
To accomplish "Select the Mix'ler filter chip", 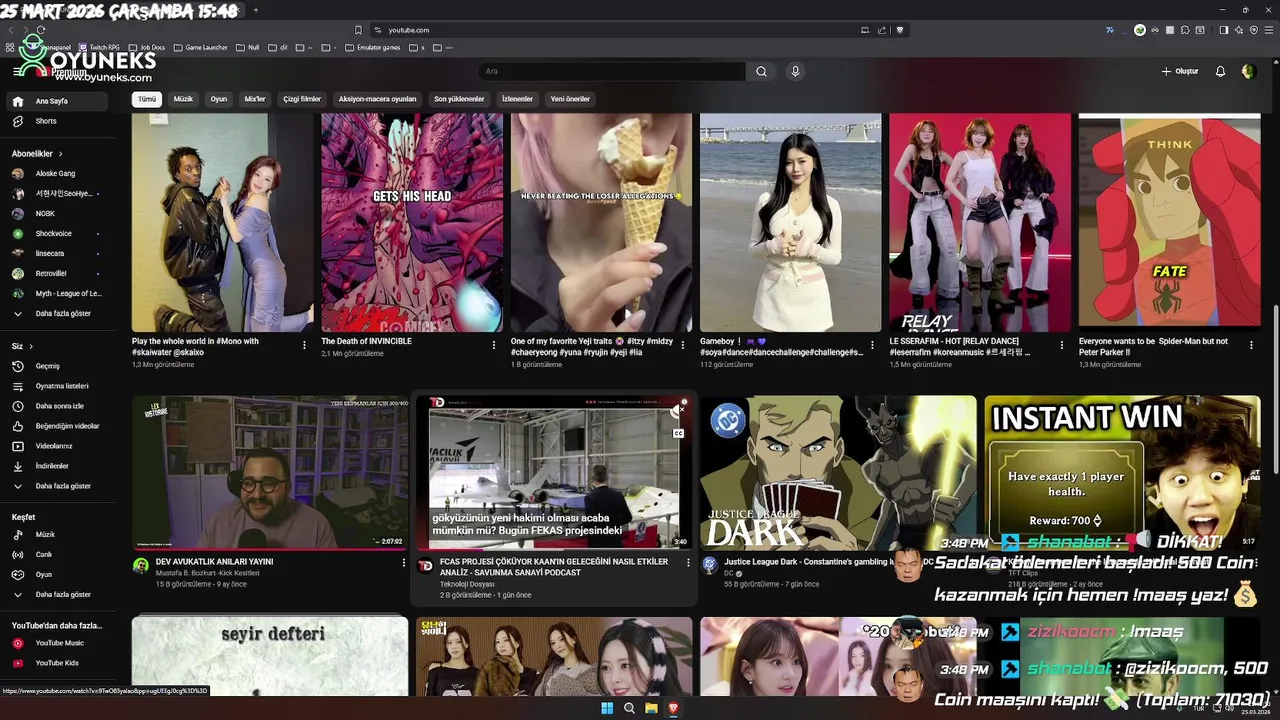I will 255,99.
